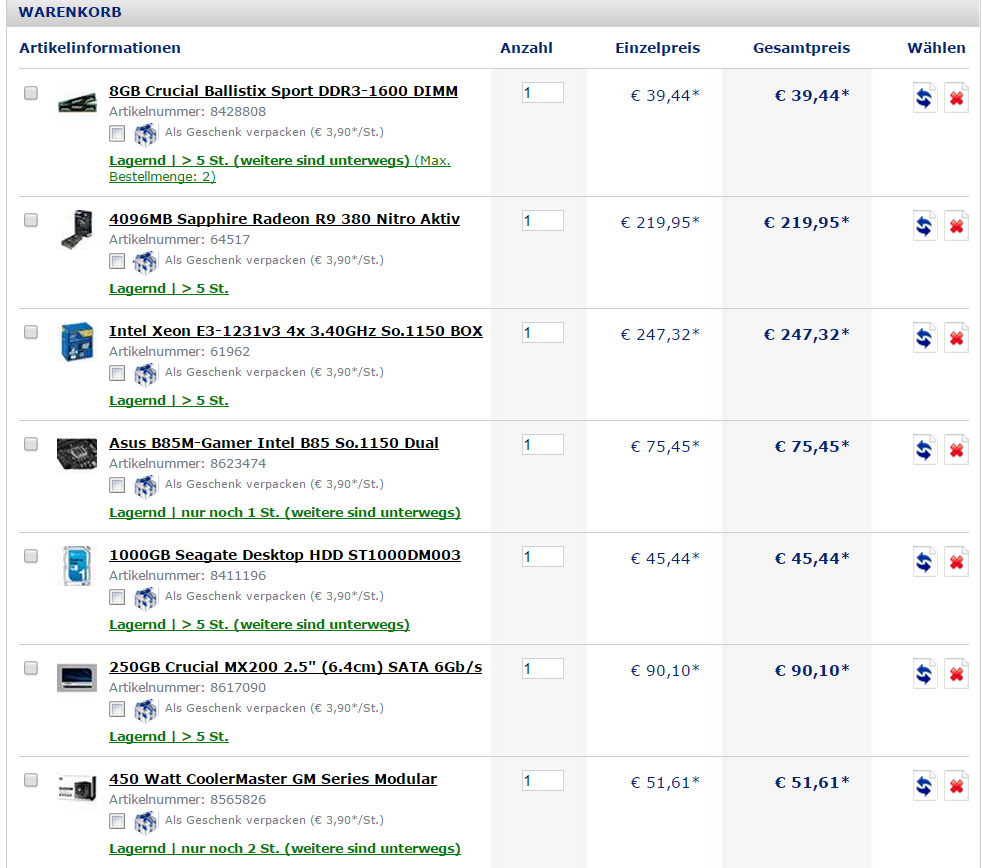Select the 1000GB Seagate row checkbox
Screen dimensions: 982x868
coord(31,556)
